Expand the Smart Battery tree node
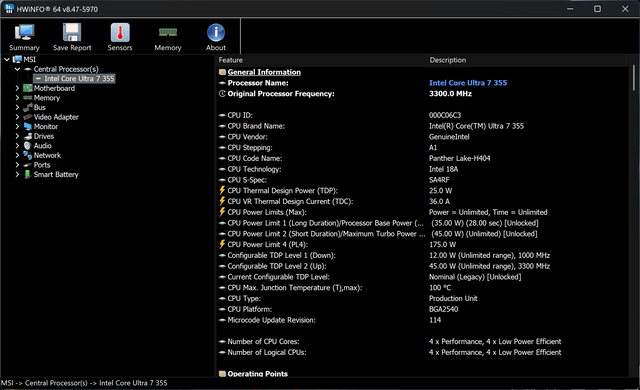The width and height of the screenshot is (640, 390). point(17,174)
